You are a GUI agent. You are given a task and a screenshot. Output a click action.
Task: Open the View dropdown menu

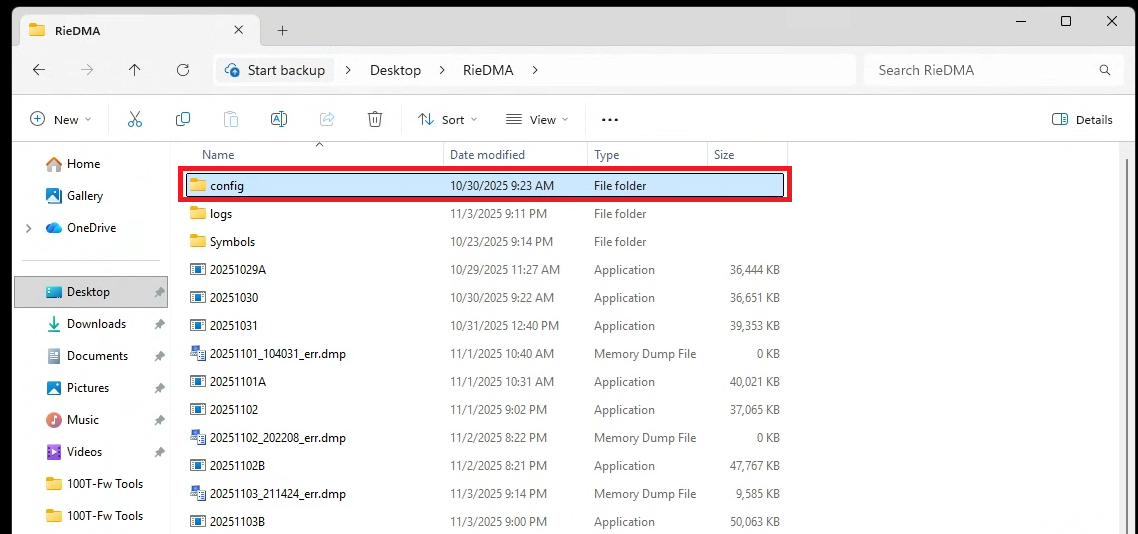tap(536, 119)
